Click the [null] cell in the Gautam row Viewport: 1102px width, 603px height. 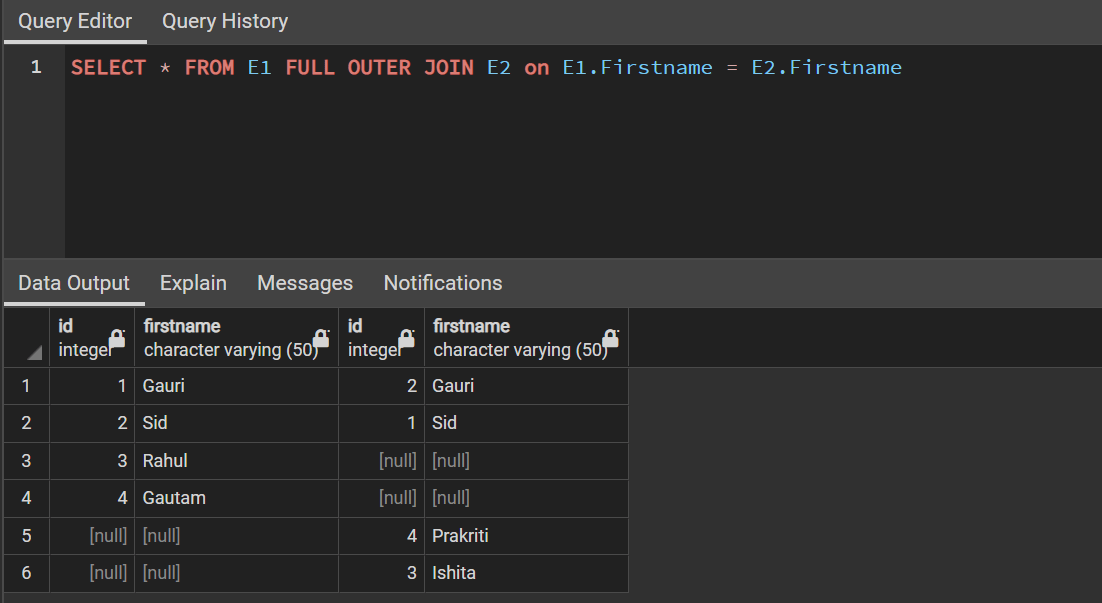pyautogui.click(x=397, y=497)
